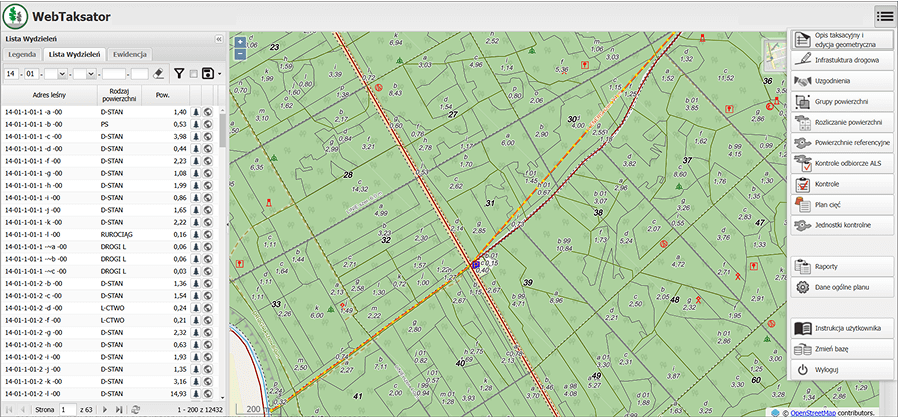Switch to the Ewidencja tab
The image size is (898, 418).
pyautogui.click(x=131, y=54)
